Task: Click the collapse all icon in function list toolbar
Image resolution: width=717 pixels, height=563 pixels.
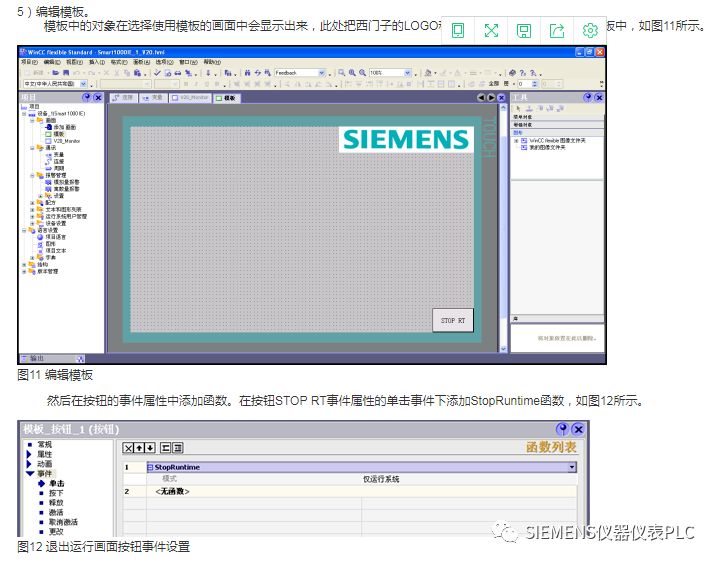Action: pos(166,448)
